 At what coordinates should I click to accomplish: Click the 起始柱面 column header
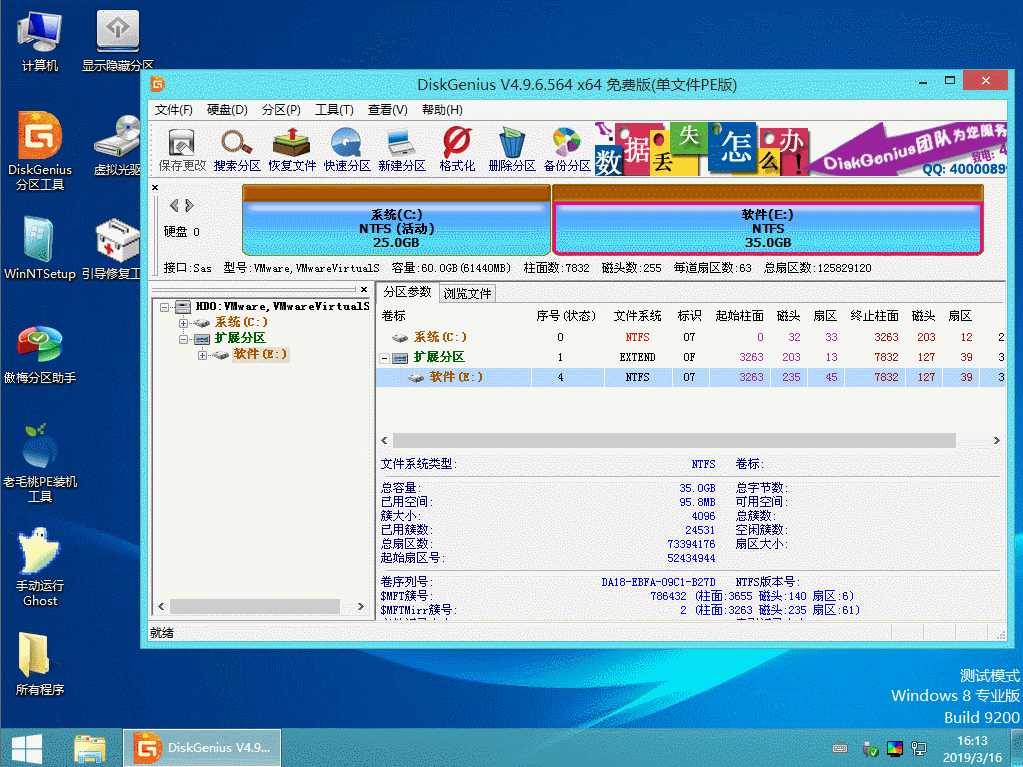click(739, 316)
